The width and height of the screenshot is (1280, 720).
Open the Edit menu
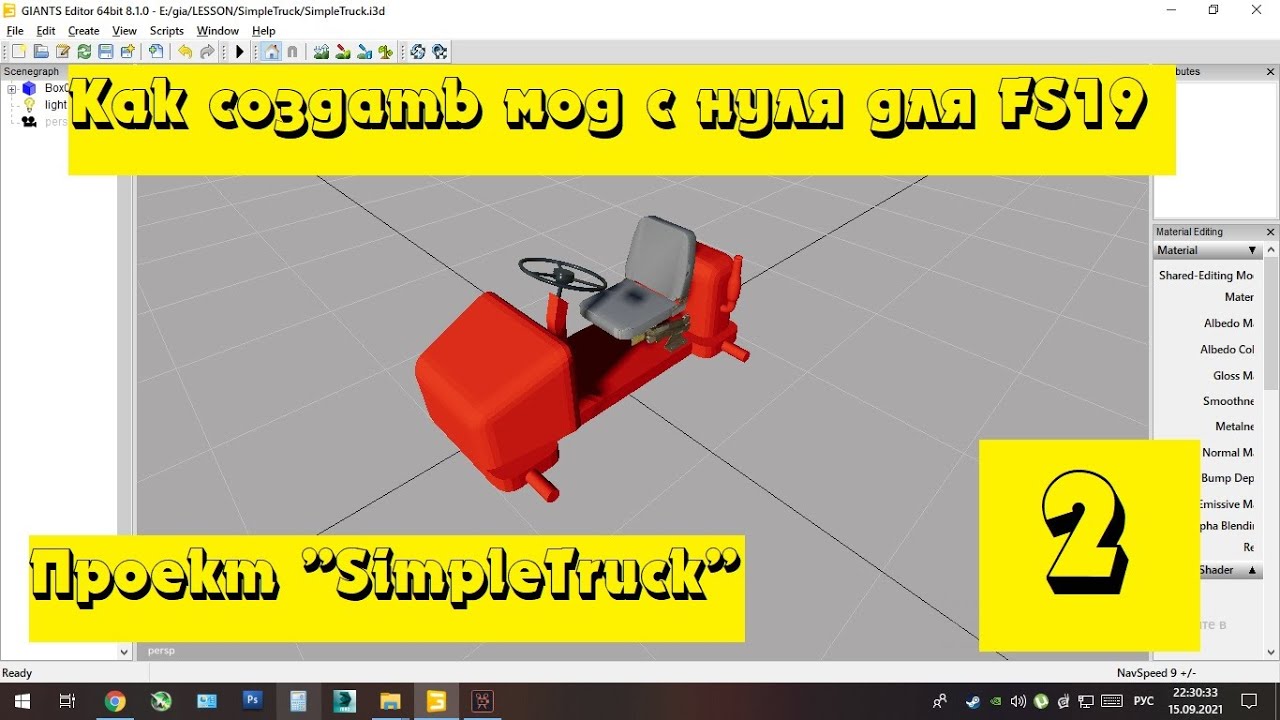coord(46,31)
